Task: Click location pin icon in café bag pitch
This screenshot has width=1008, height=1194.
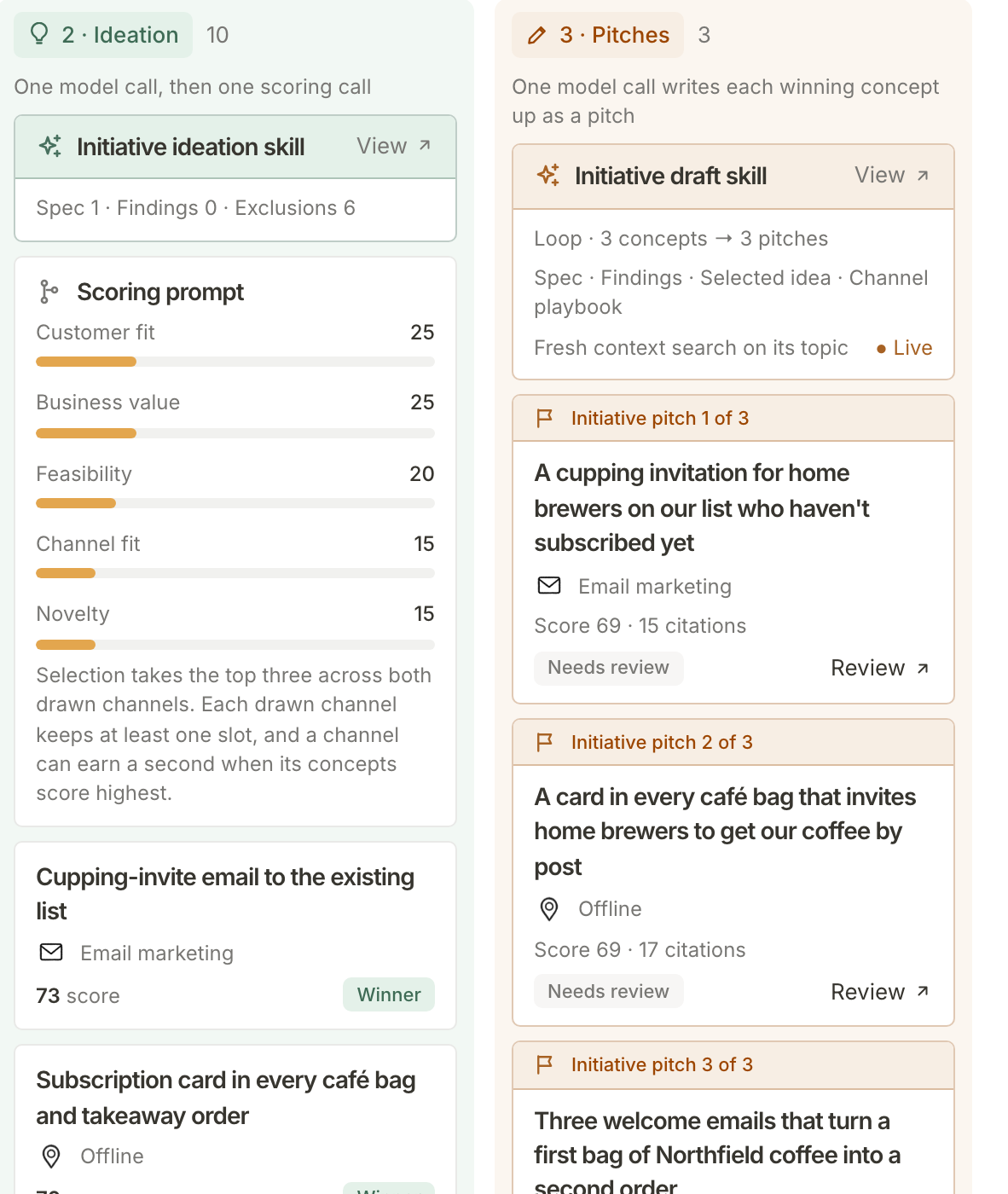Action: (x=549, y=909)
